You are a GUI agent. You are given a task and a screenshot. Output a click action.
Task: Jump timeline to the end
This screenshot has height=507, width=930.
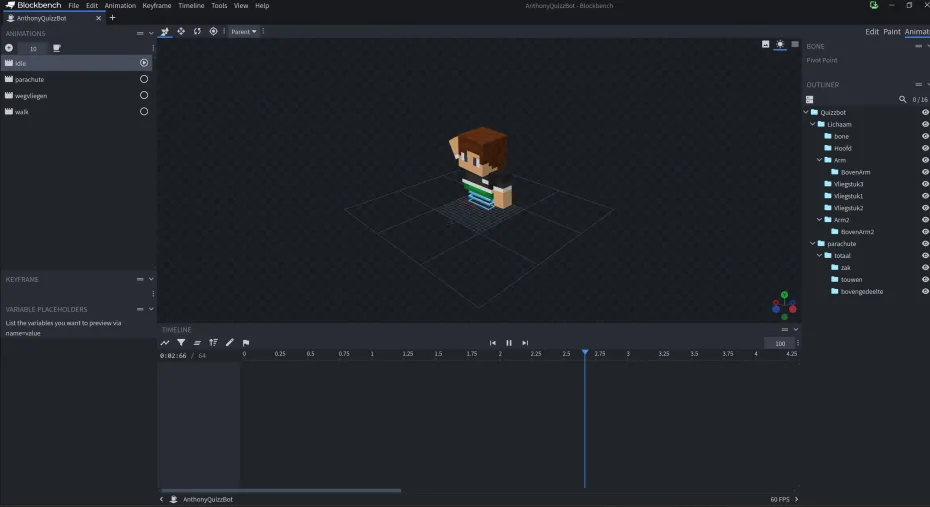tap(525, 343)
